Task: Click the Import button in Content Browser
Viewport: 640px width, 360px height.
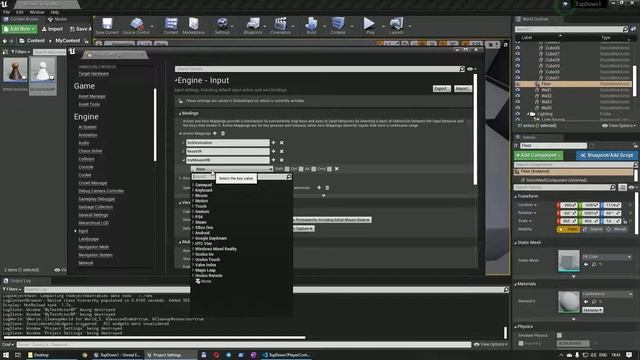Action: (x=52, y=29)
